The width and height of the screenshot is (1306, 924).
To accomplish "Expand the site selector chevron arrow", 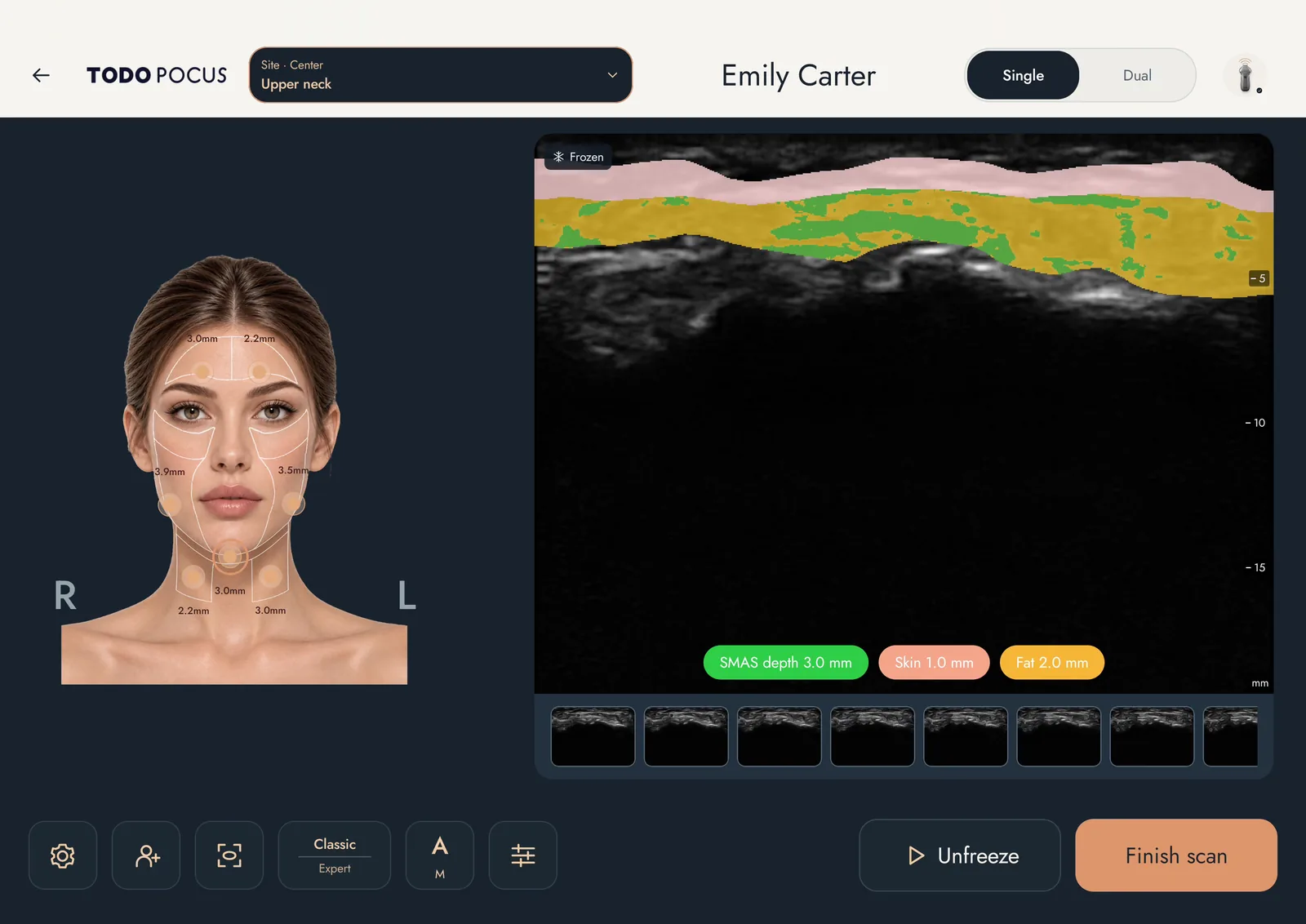I will point(612,75).
